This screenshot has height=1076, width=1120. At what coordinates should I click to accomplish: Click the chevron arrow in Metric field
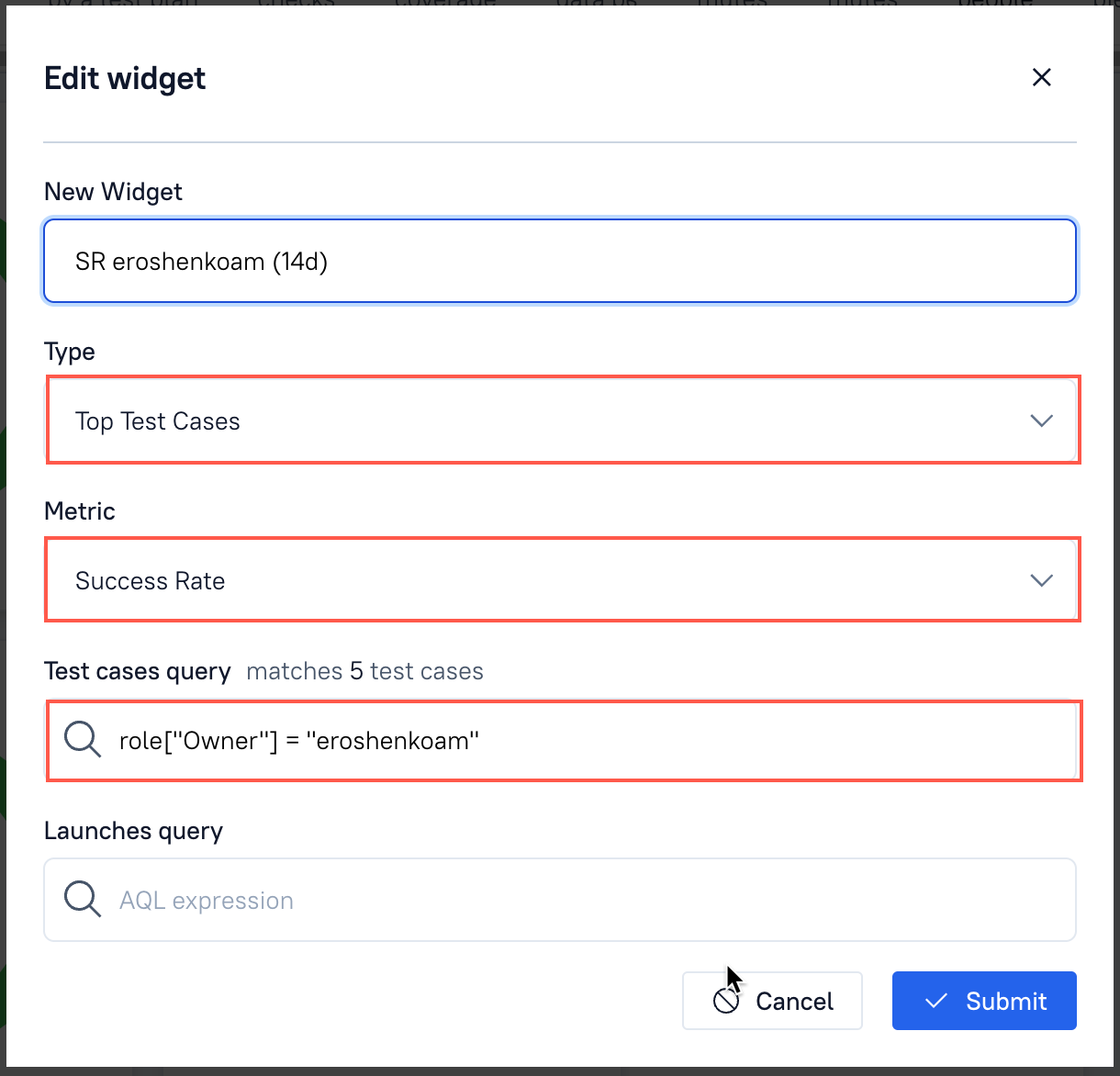[1041, 580]
